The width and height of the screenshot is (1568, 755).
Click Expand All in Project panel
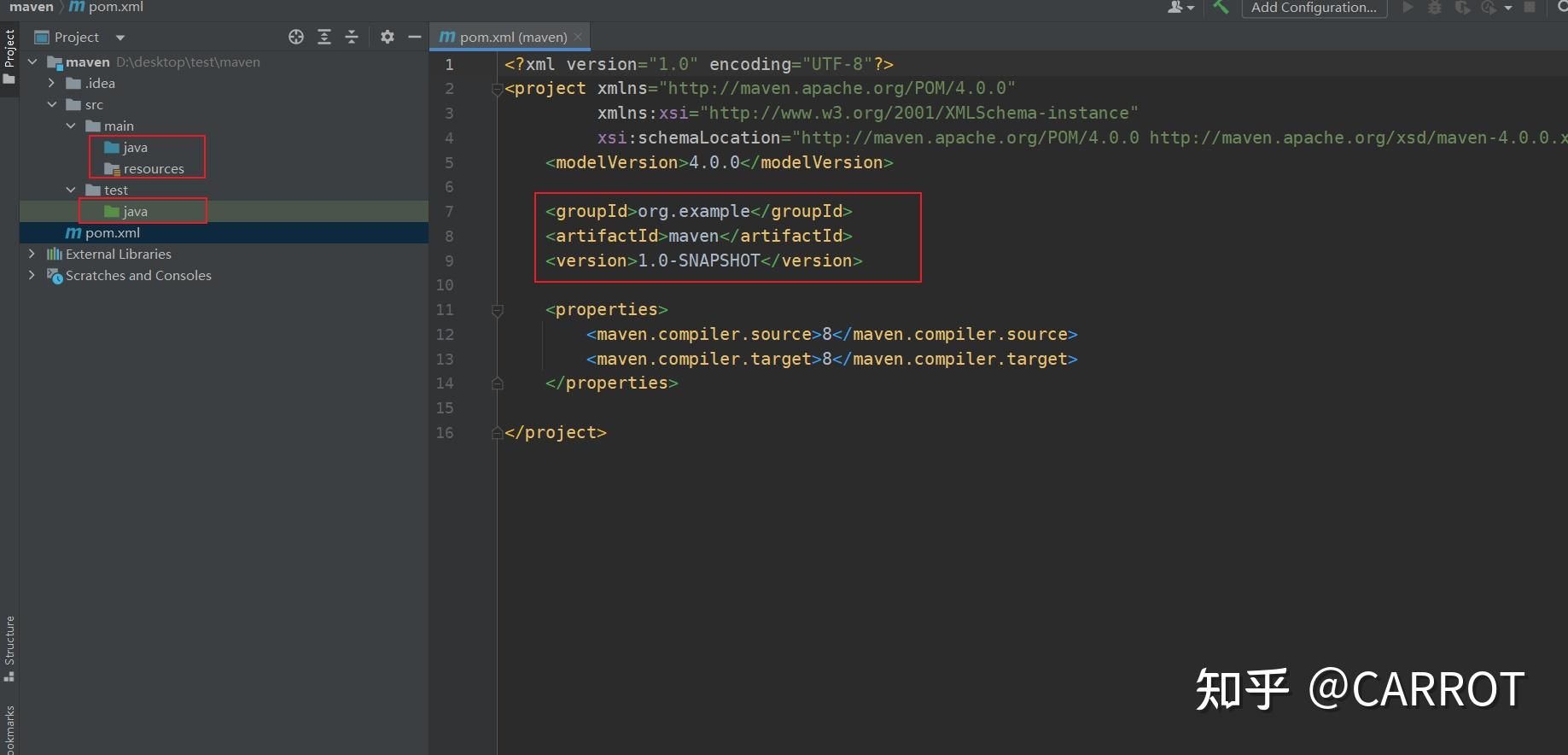coord(324,37)
